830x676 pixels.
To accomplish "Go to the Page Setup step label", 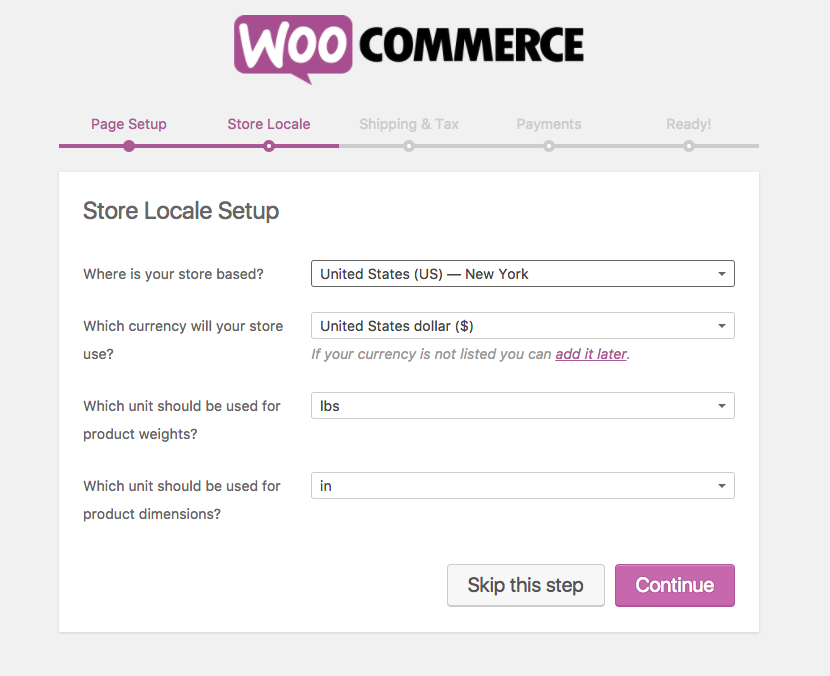I will coord(129,124).
